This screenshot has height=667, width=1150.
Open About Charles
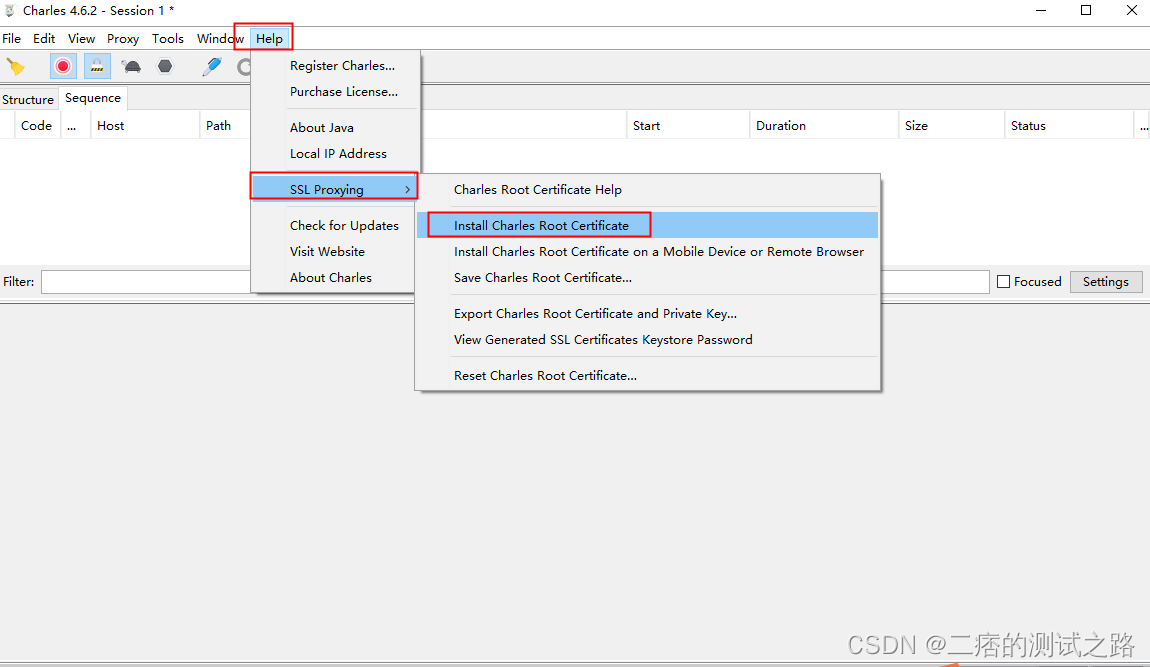[336, 277]
